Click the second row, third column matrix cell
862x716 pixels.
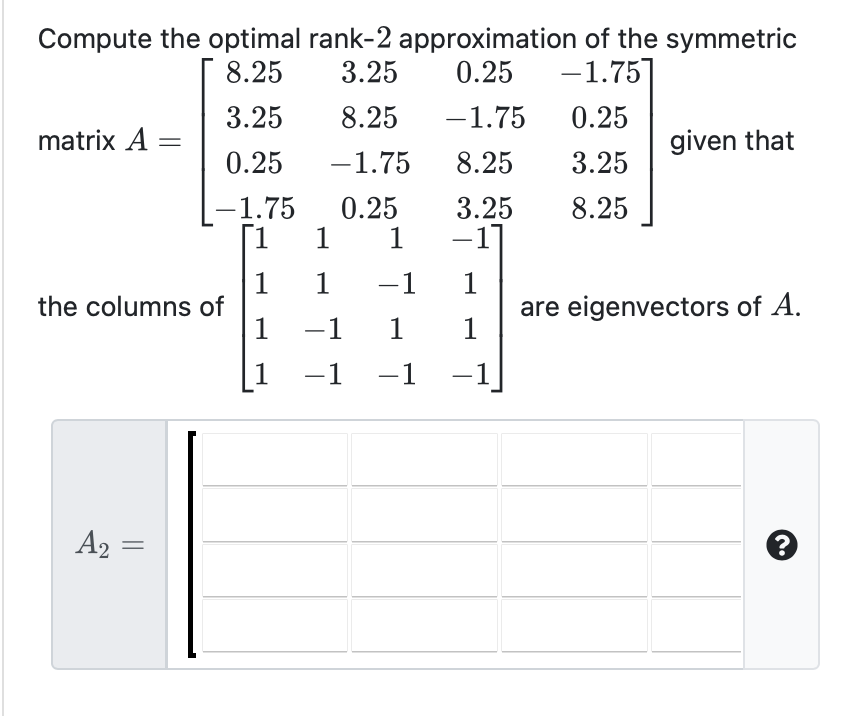[x=573, y=516]
